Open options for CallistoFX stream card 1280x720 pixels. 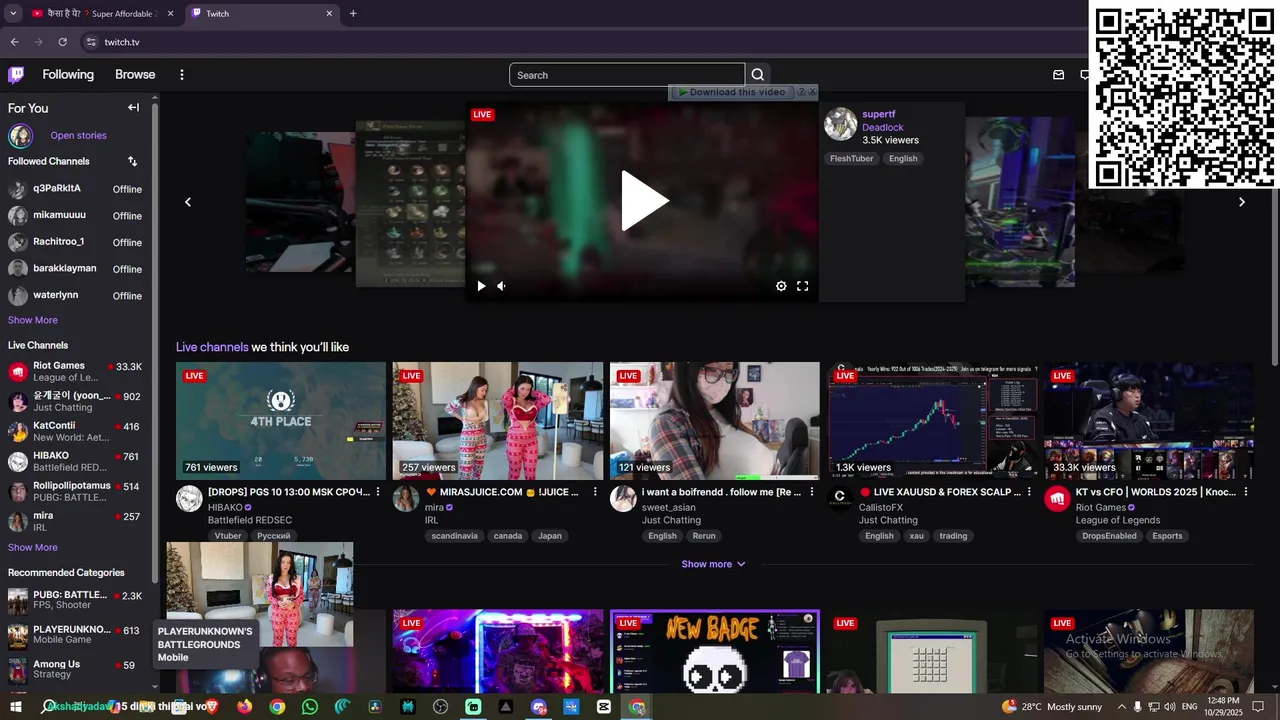coord(1029,492)
